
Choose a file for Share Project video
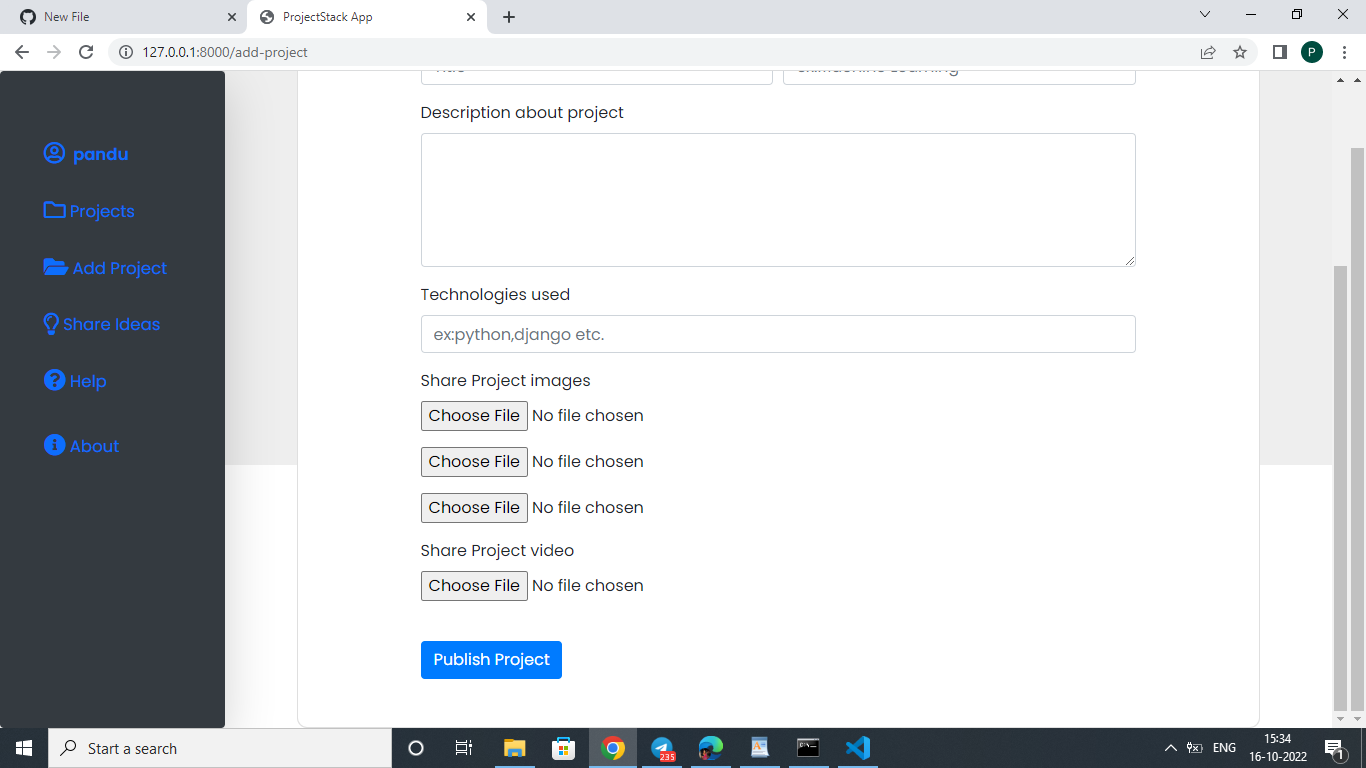[474, 585]
